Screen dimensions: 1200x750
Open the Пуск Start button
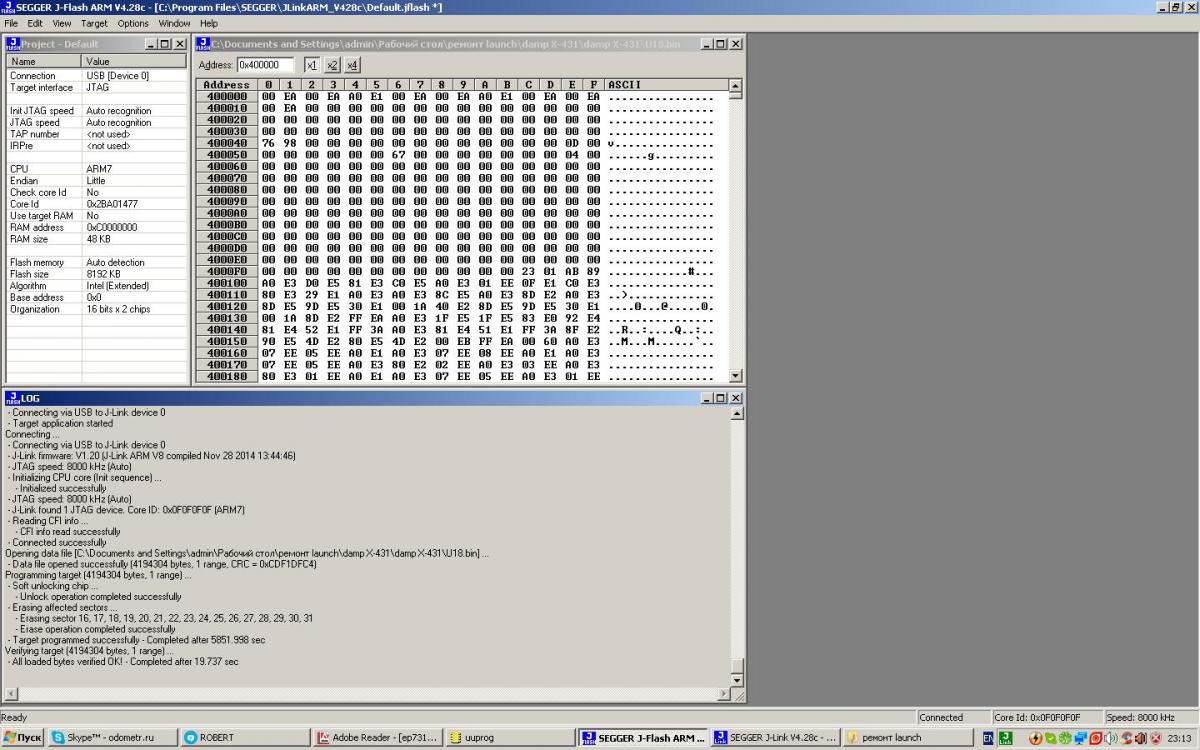click(x=23, y=738)
